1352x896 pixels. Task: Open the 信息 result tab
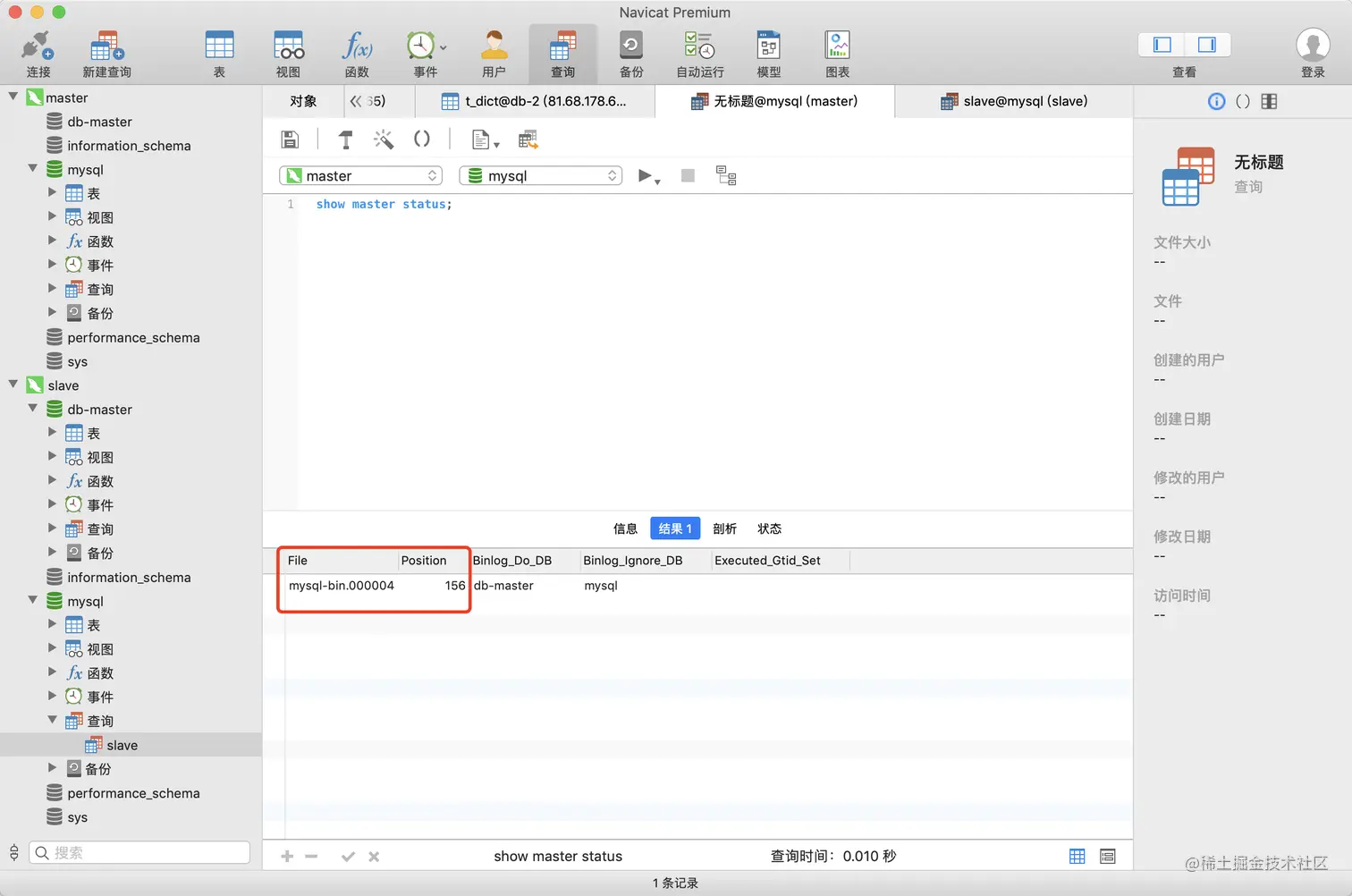pyautogui.click(x=625, y=528)
